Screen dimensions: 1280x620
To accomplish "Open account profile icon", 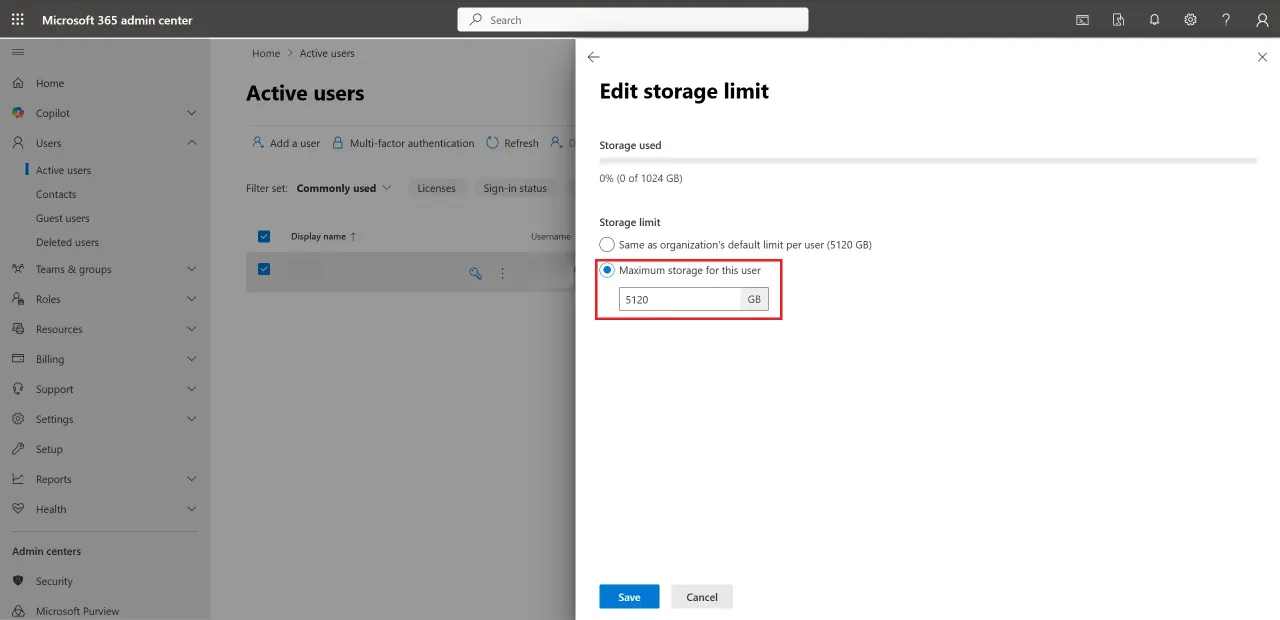I will [1262, 20].
